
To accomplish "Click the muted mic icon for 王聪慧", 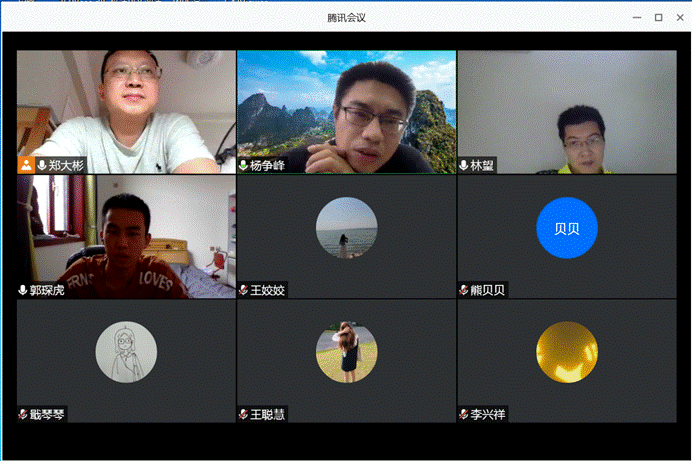I will 243,414.
